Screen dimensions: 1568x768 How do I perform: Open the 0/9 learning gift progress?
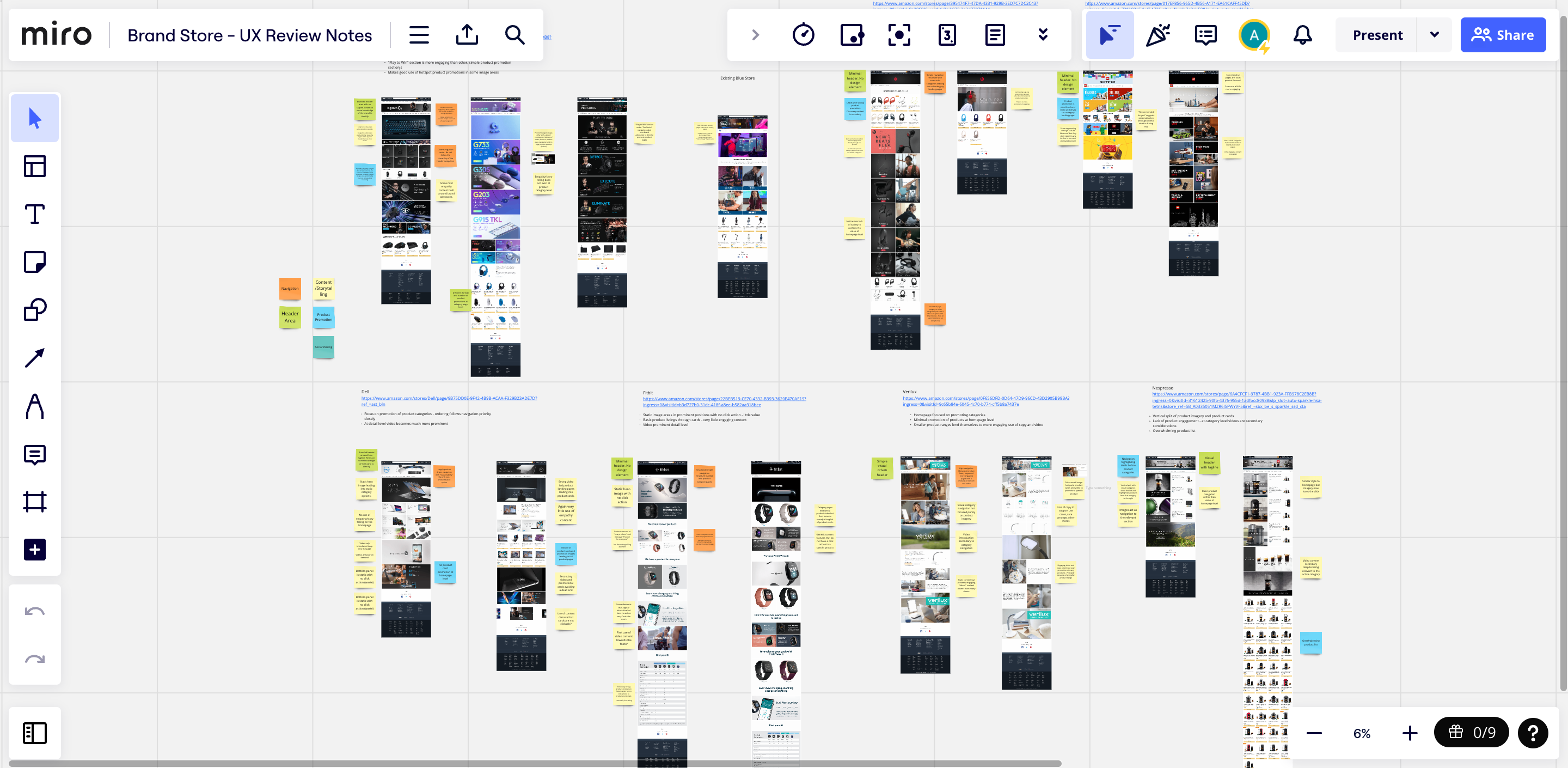click(1472, 732)
